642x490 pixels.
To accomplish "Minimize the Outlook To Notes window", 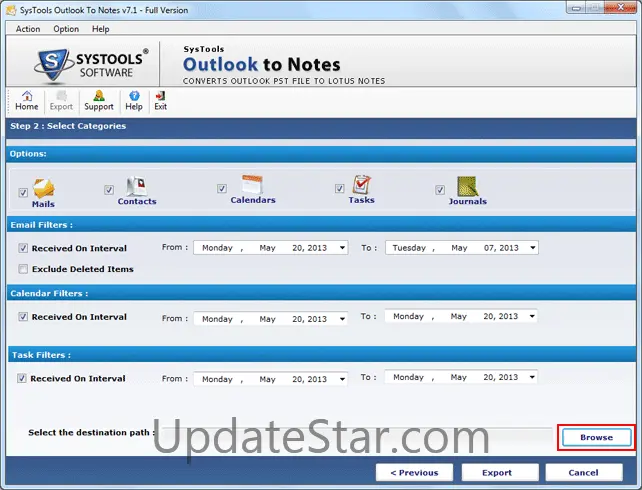I will pos(576,8).
